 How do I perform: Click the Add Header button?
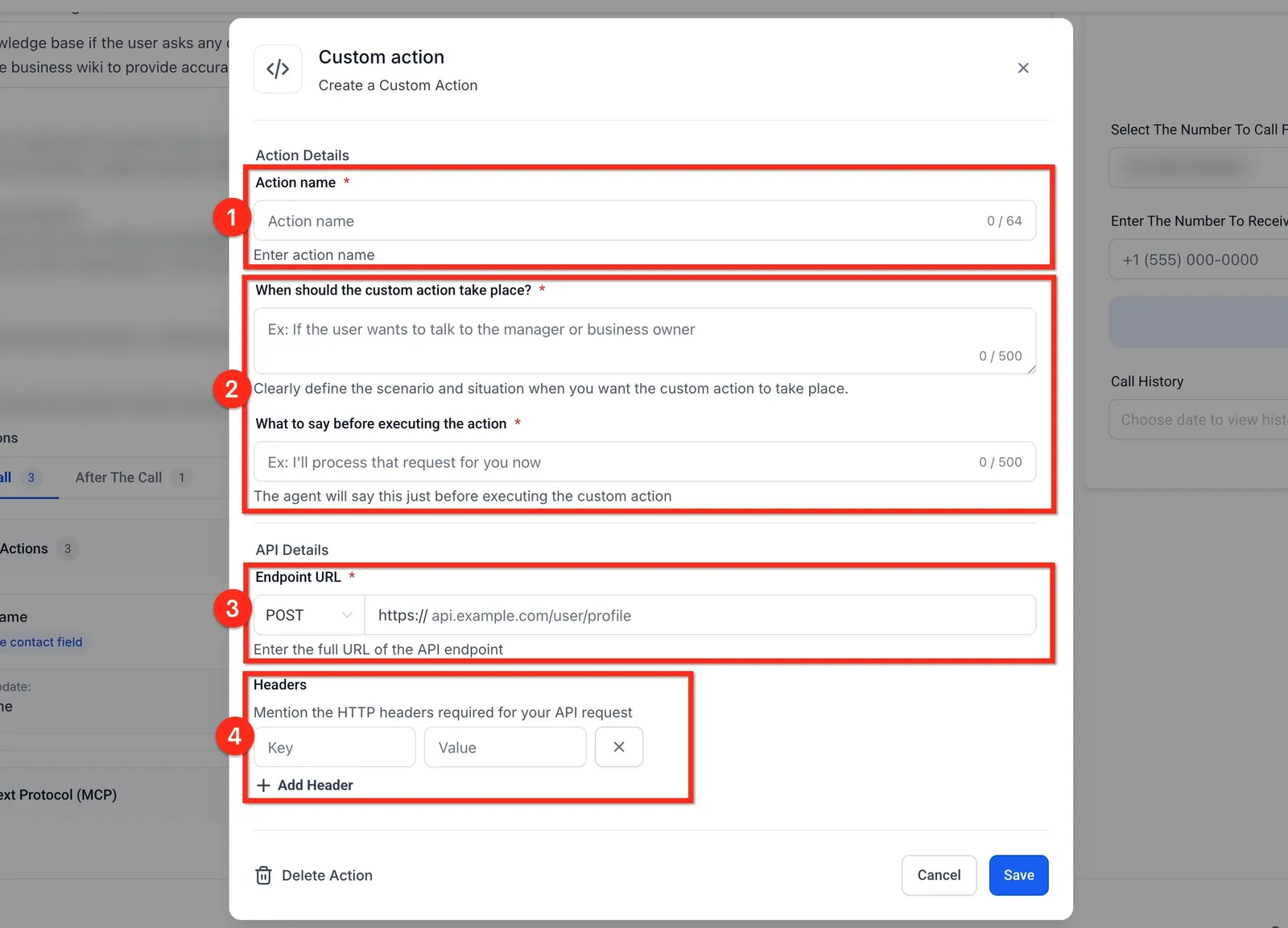(304, 785)
